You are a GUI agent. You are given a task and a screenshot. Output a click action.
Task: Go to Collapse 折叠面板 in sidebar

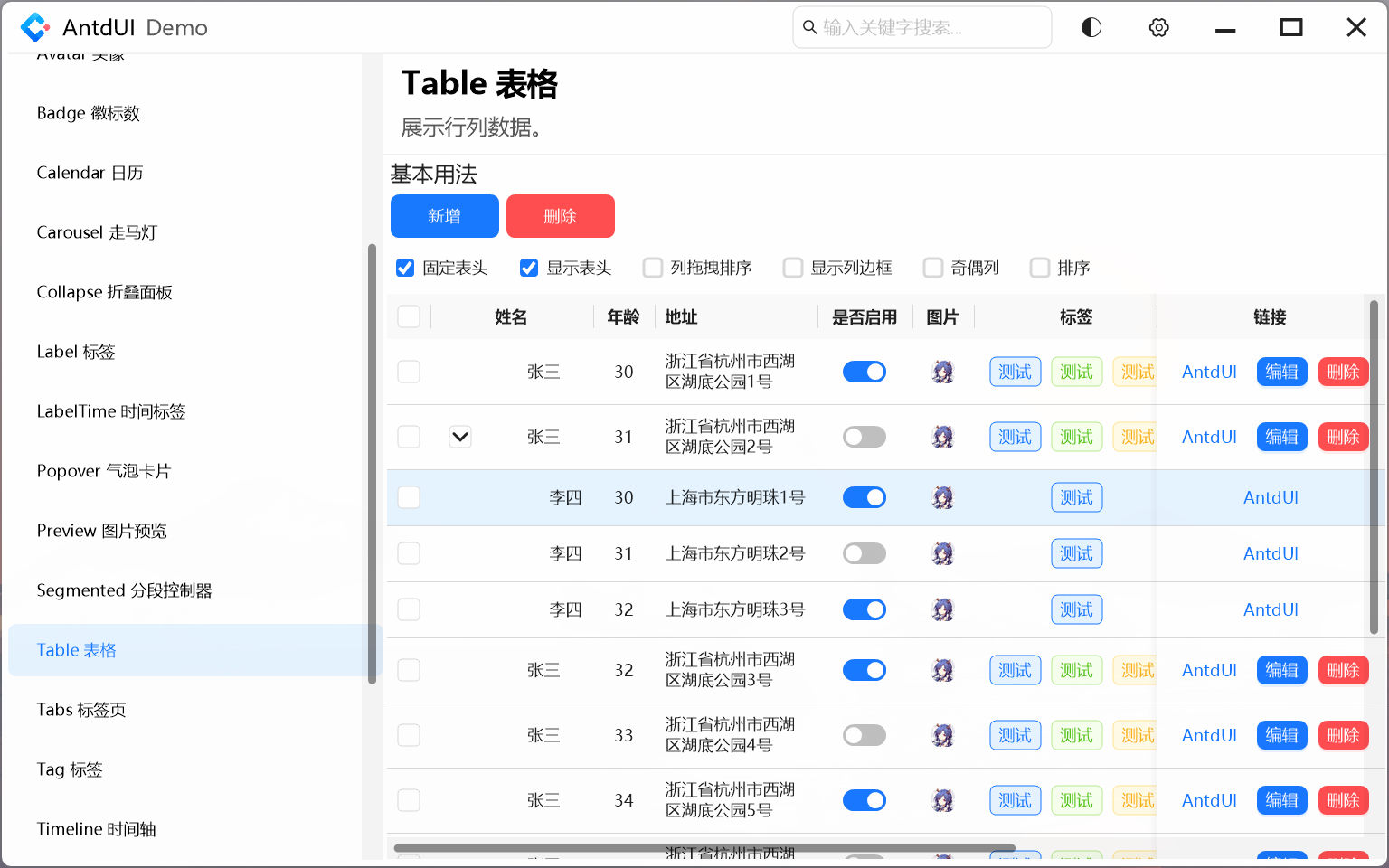(104, 292)
